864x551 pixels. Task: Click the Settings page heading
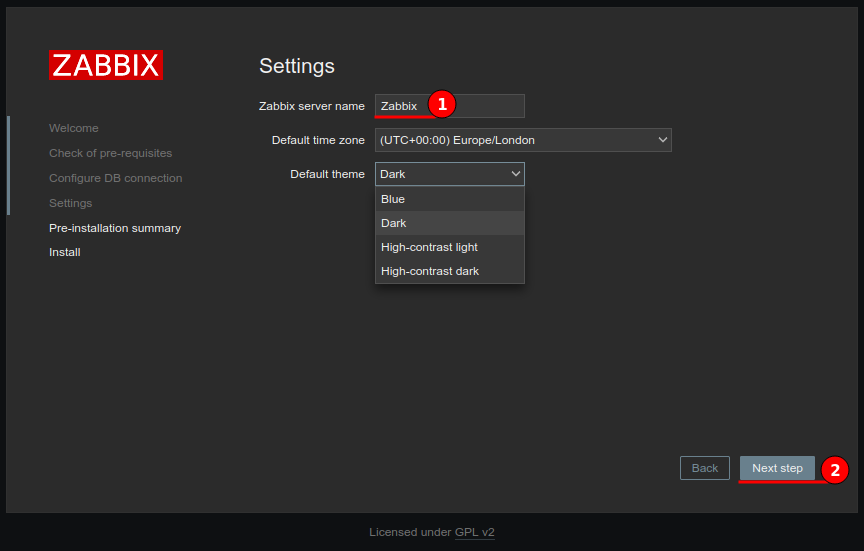[x=297, y=66]
